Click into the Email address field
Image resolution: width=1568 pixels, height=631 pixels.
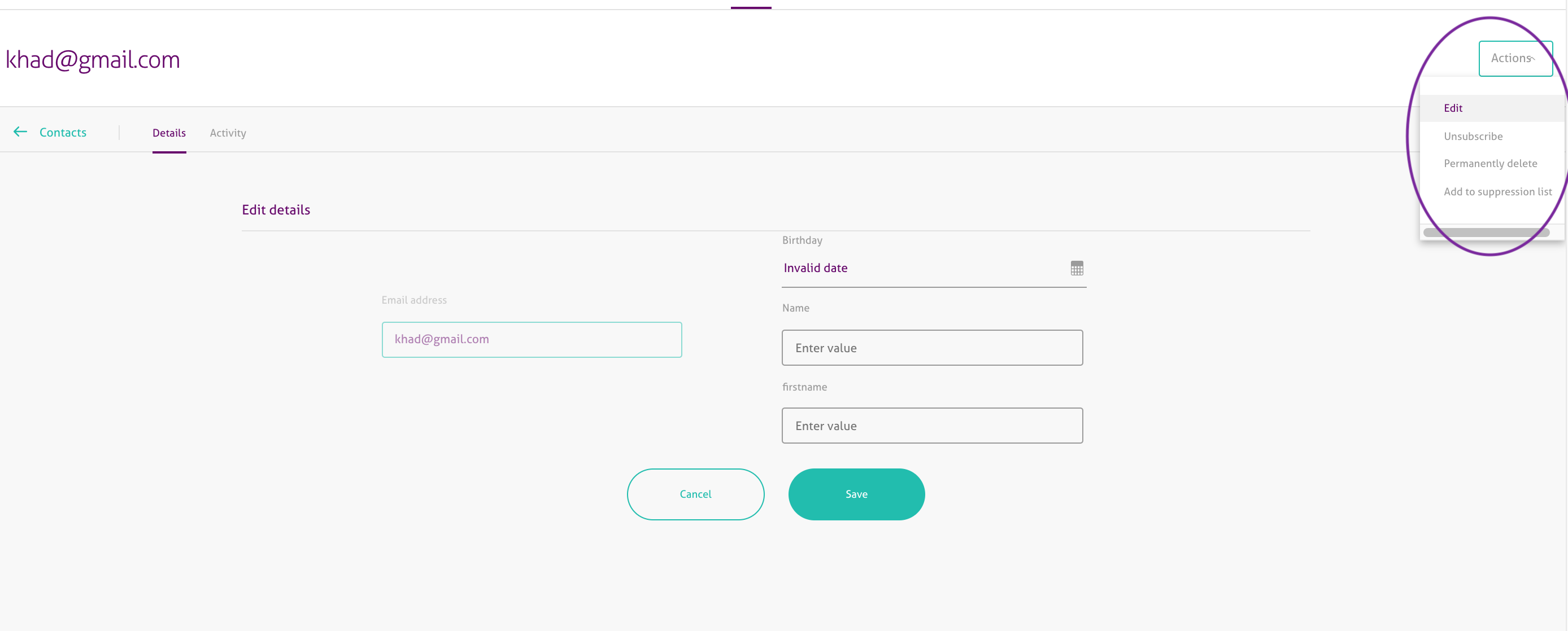(532, 340)
